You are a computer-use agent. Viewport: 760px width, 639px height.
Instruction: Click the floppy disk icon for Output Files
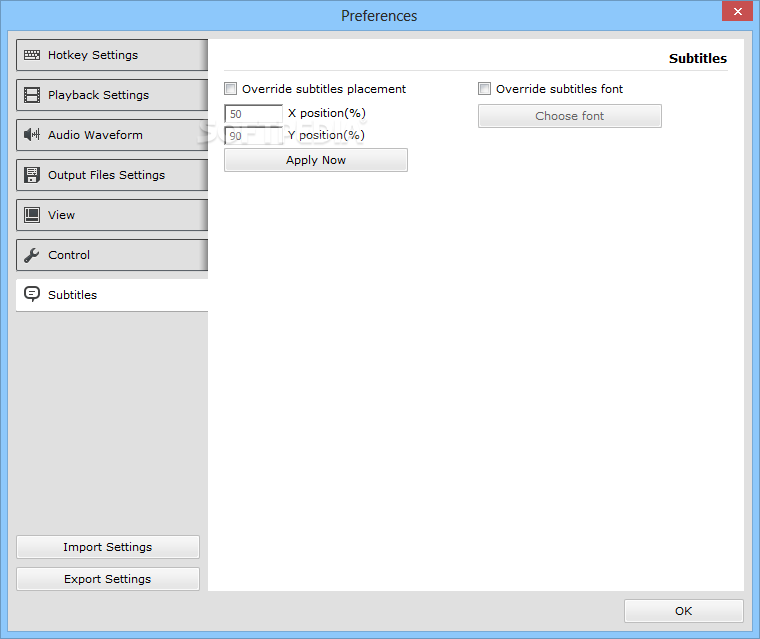coord(32,175)
